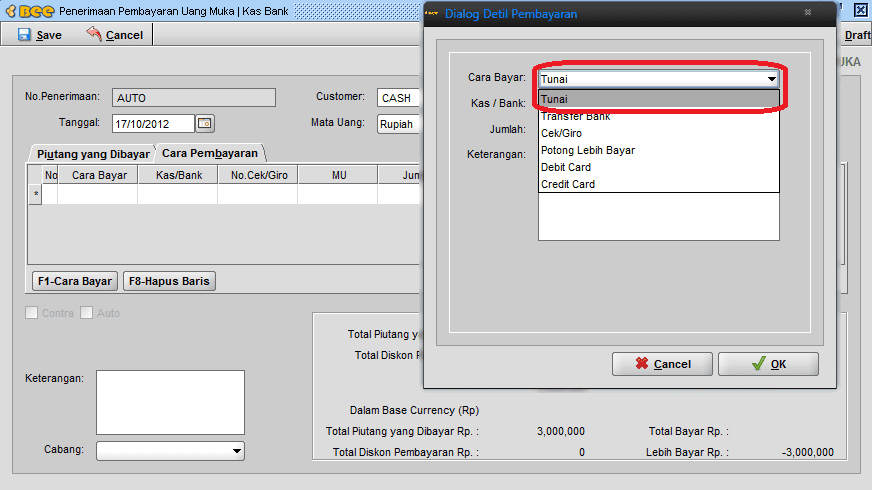Select Transfer Bank from the list
This screenshot has width=872, height=490.
(575, 116)
